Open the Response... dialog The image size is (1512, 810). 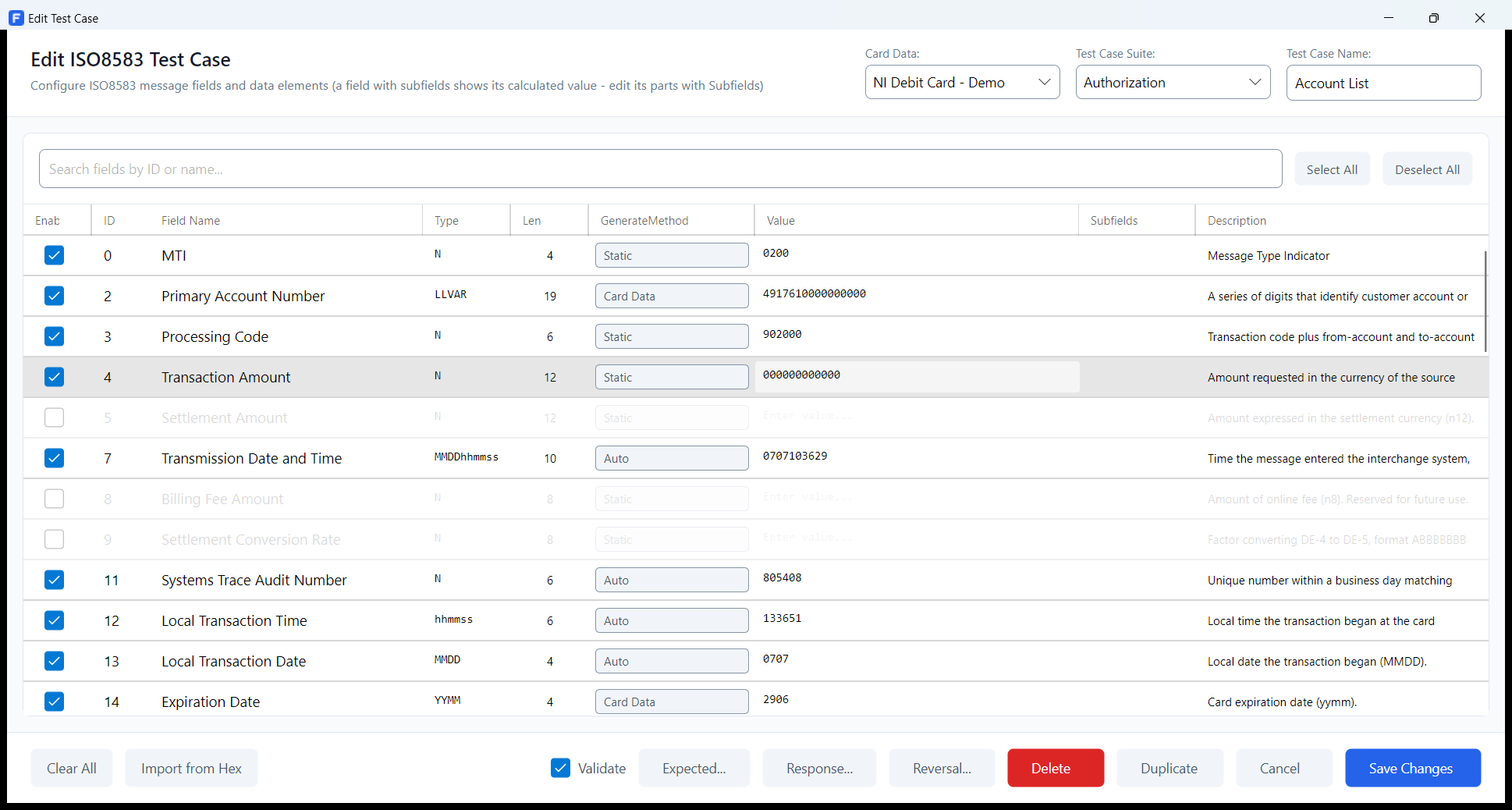pos(819,769)
